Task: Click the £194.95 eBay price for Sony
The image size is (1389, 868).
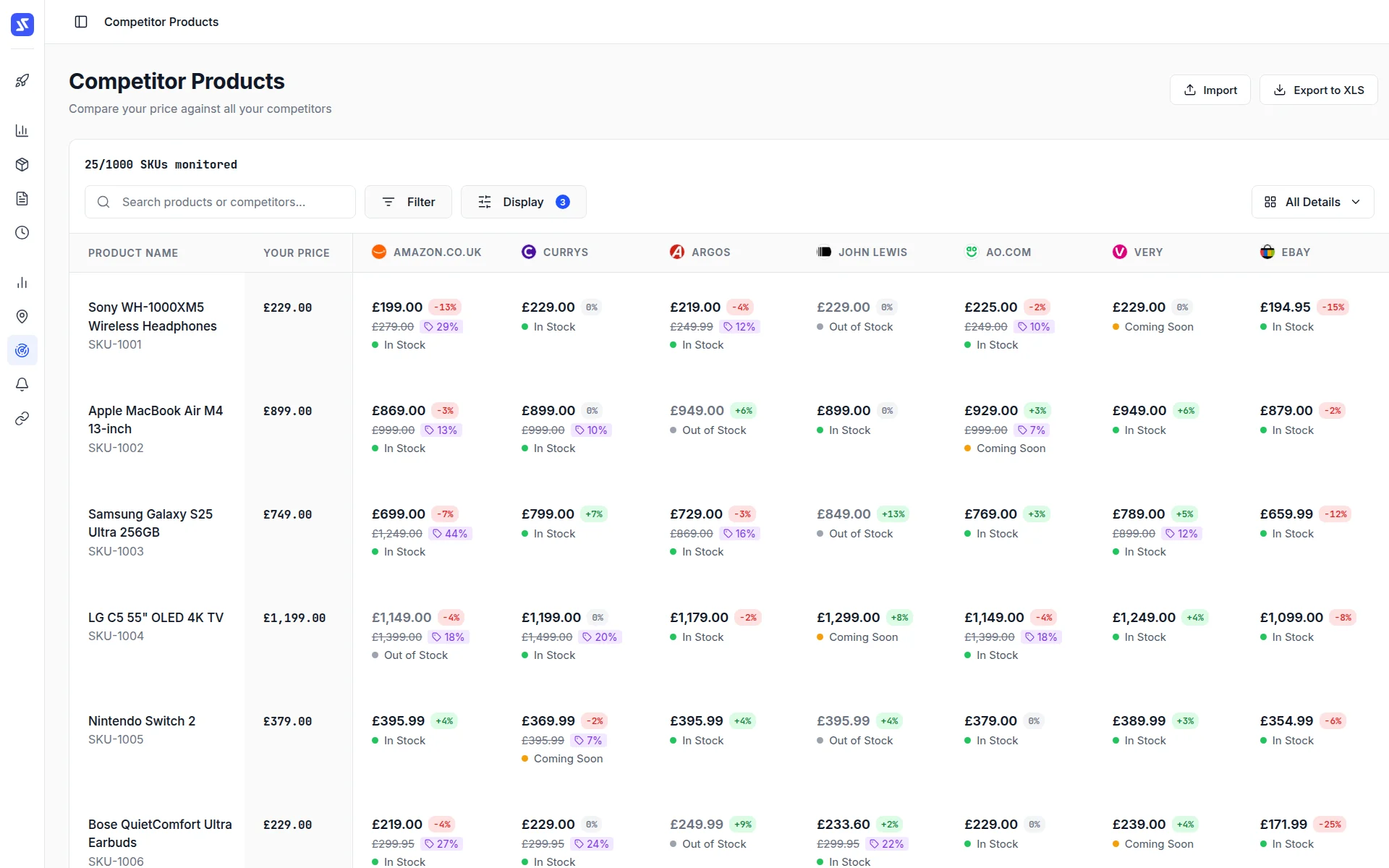Action: tap(1285, 307)
